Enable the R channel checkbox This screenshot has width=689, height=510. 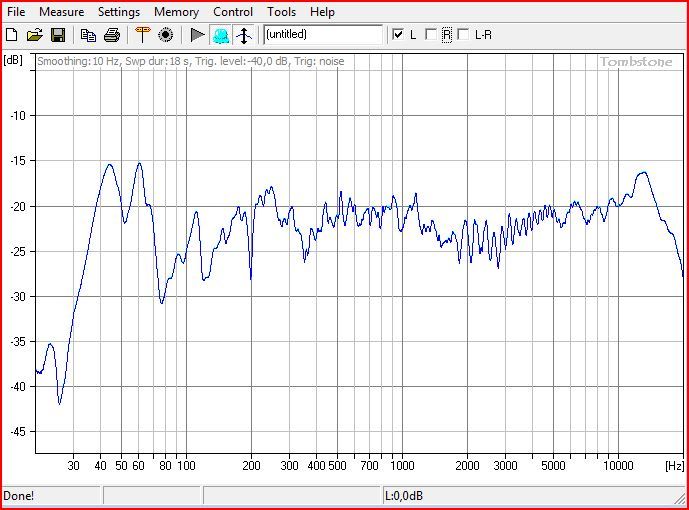(431, 35)
